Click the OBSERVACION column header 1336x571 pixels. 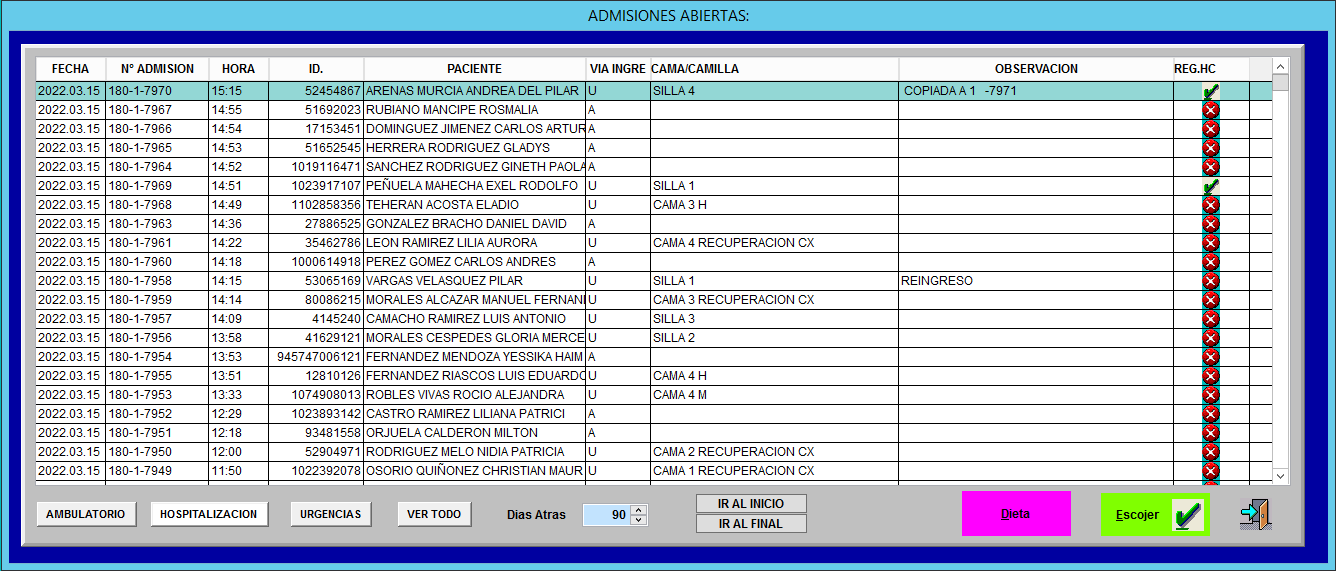(x=1036, y=69)
